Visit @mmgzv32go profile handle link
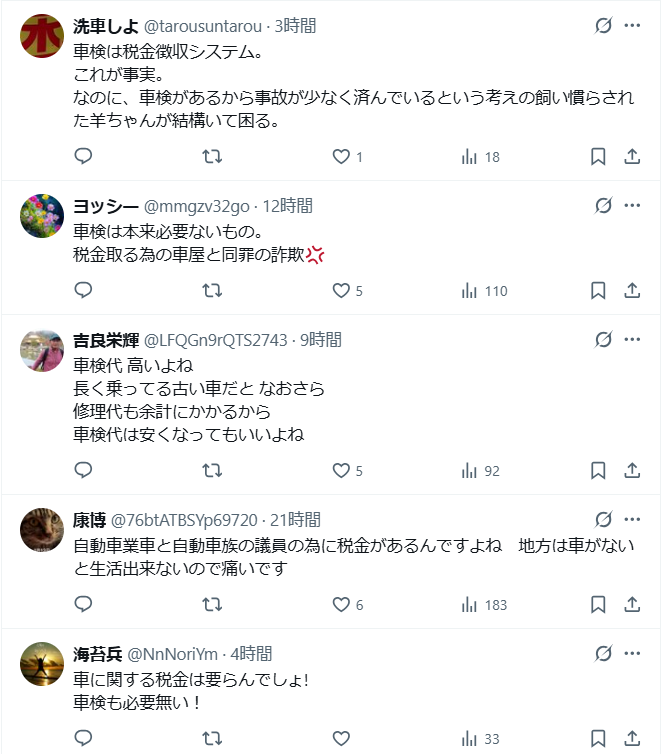Image resolution: width=663 pixels, height=754 pixels. point(197,206)
